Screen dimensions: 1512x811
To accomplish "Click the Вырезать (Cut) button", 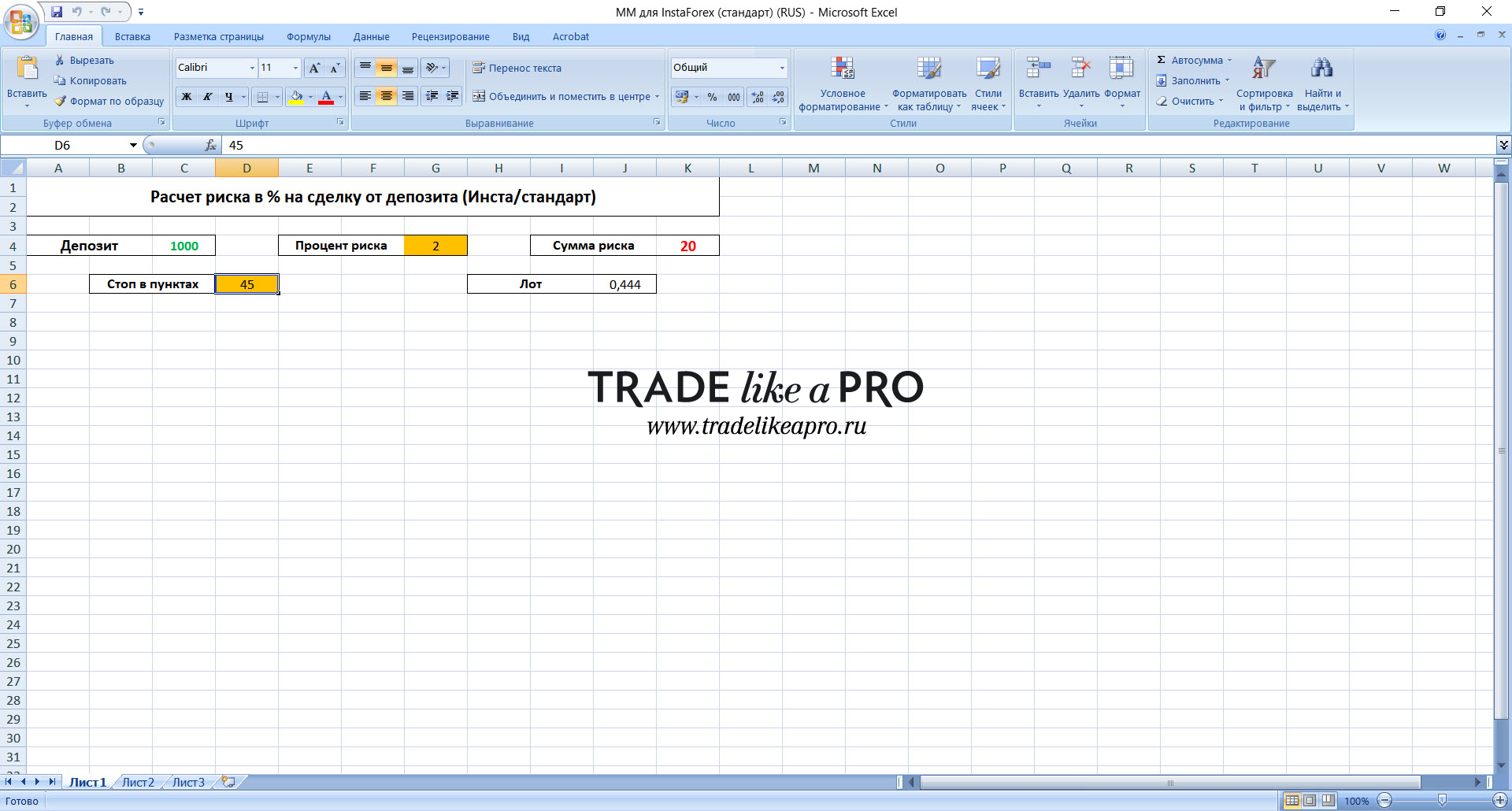I will pyautogui.click(x=84, y=60).
